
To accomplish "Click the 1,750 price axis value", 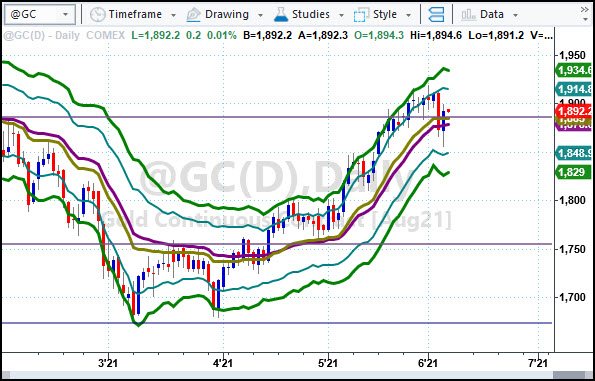I will (573, 249).
